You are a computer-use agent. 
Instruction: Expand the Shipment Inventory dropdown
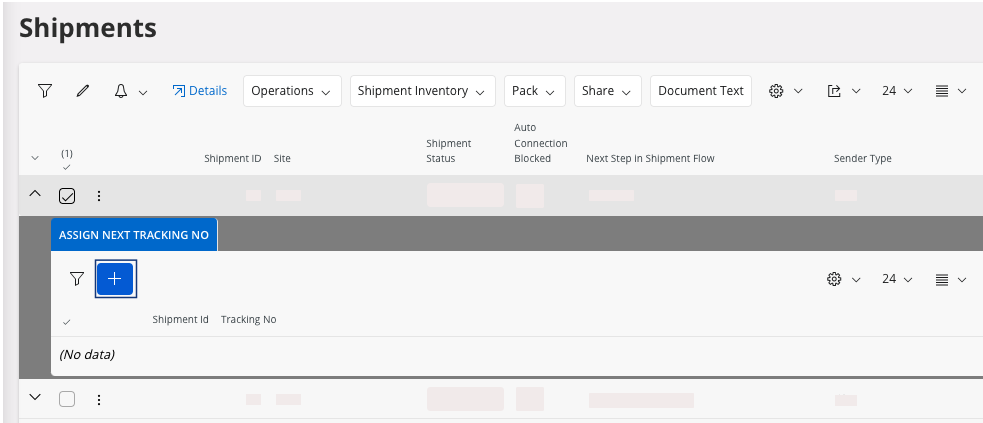422,91
